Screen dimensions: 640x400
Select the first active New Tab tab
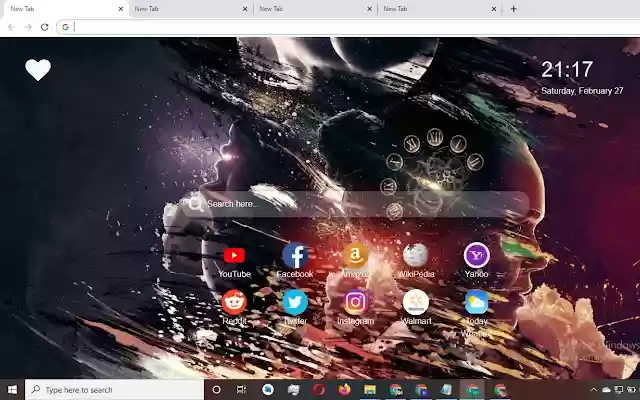(x=66, y=9)
